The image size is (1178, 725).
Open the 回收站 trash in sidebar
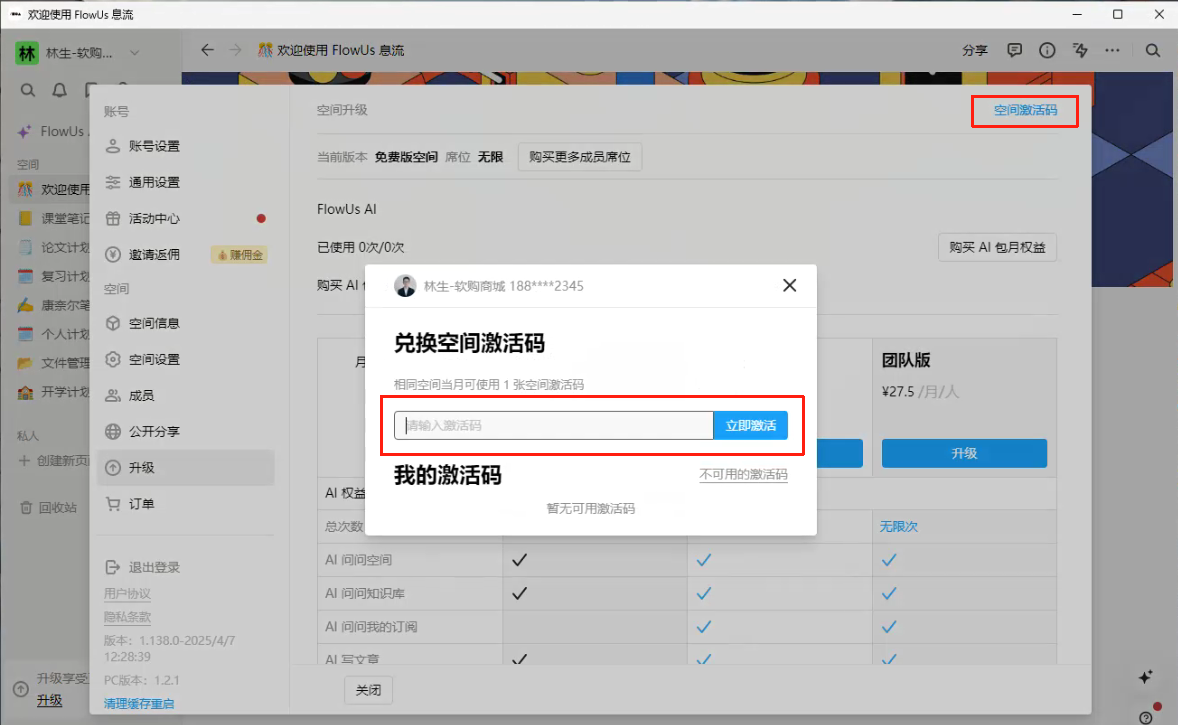(48, 508)
